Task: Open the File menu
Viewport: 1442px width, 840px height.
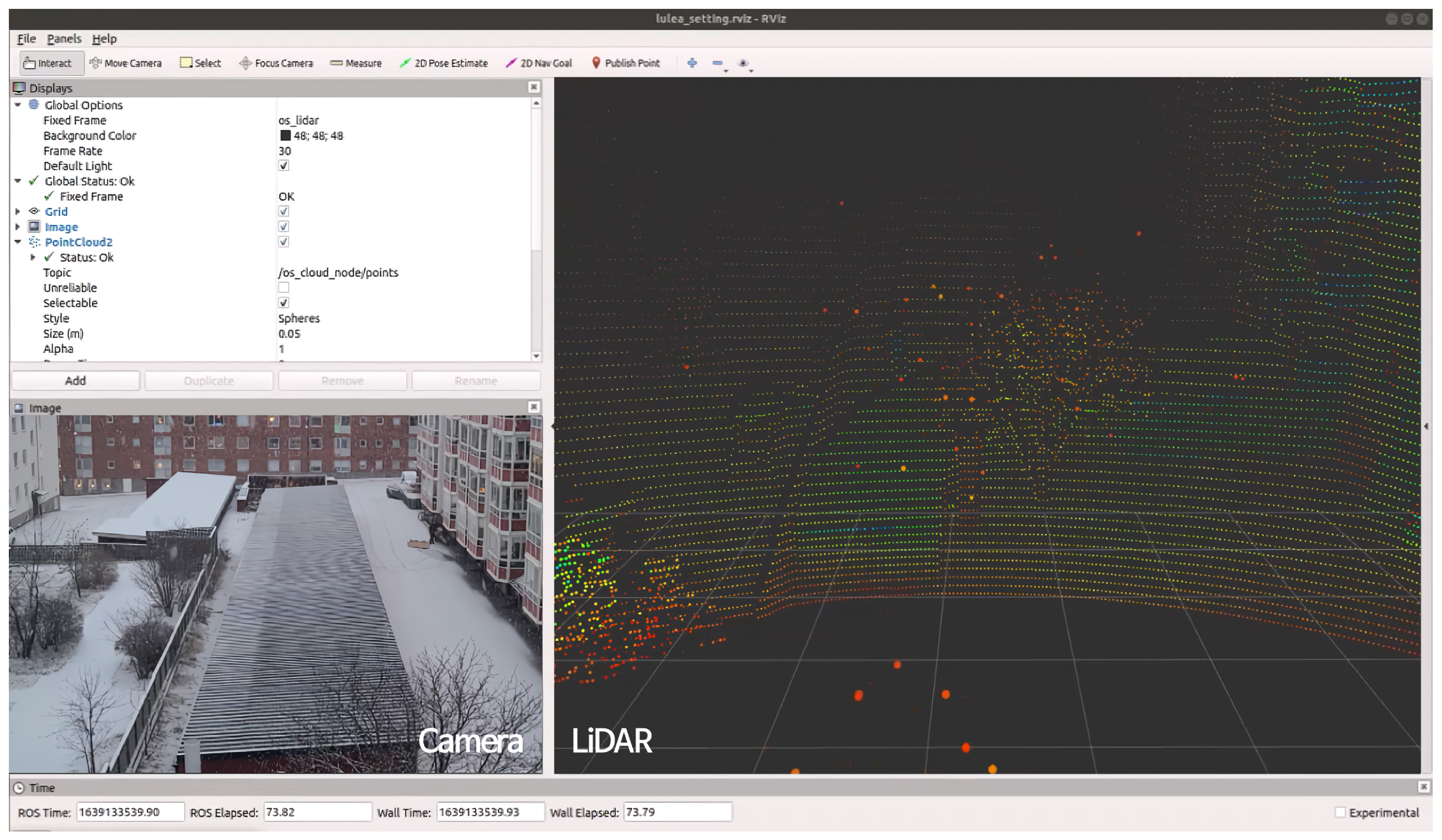Action: [x=26, y=39]
